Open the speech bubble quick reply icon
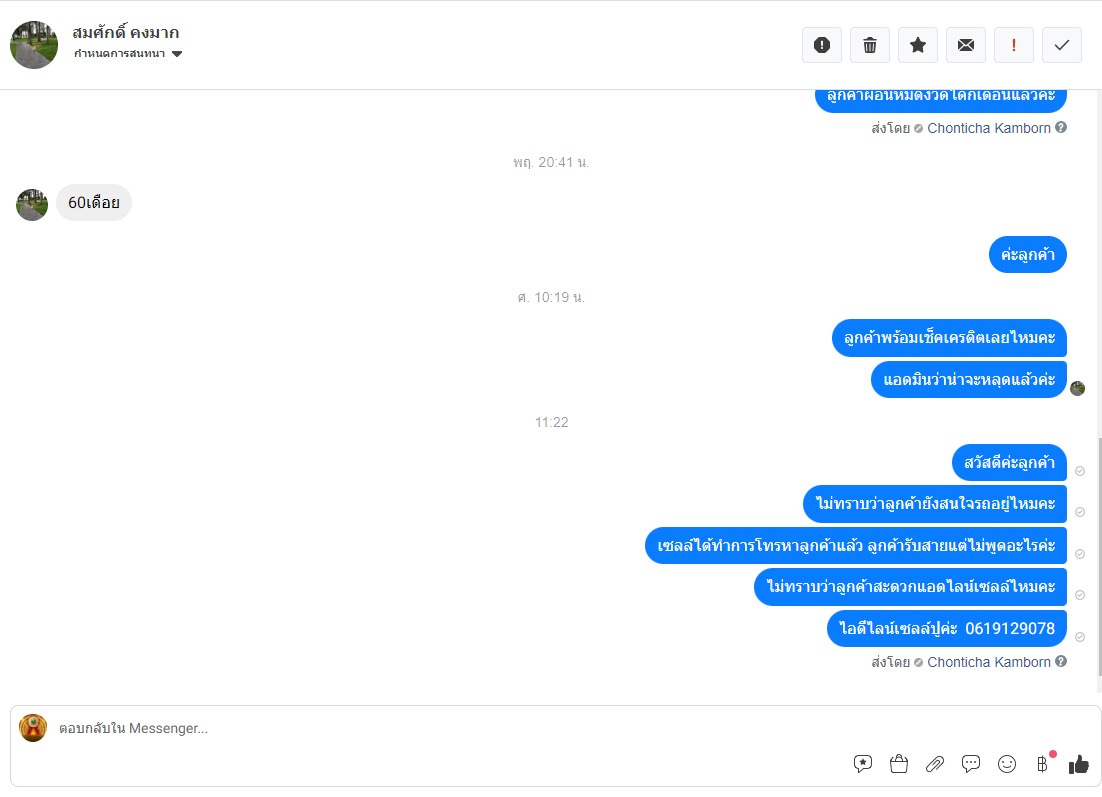This screenshot has width=1102, height=797. [971, 763]
